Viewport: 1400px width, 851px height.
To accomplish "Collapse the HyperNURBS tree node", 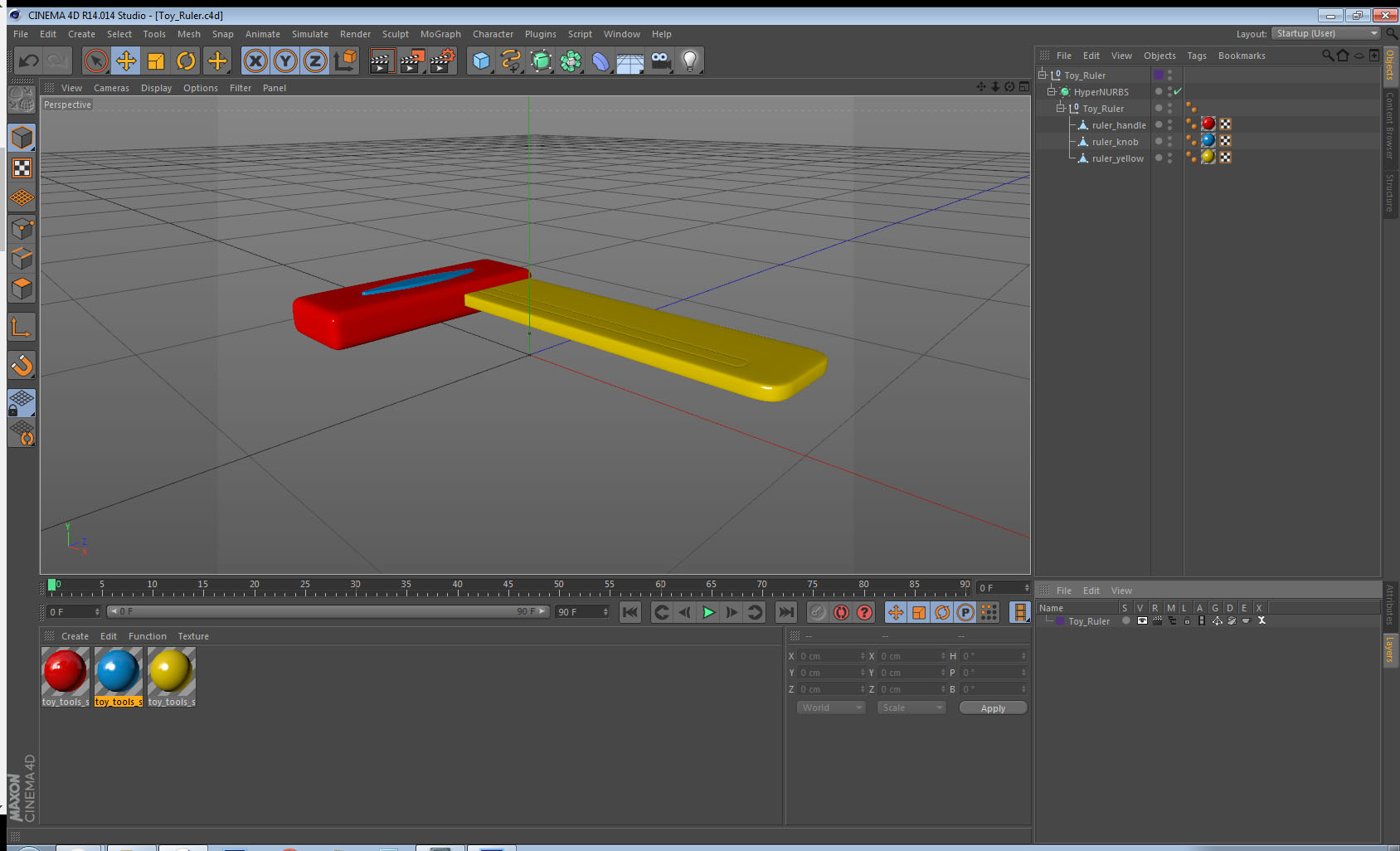I will 1052,91.
